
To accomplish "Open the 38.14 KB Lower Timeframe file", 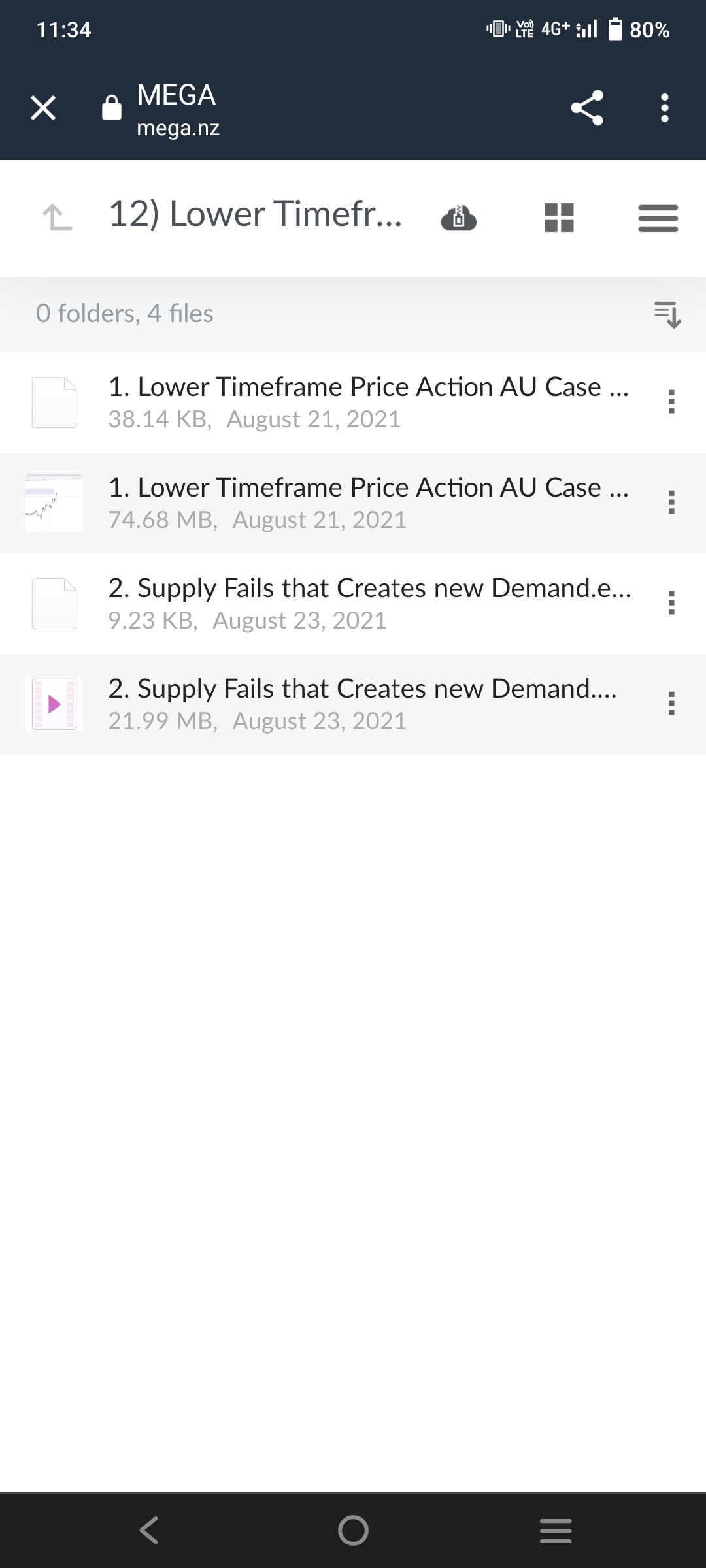I will pyautogui.click(x=368, y=401).
